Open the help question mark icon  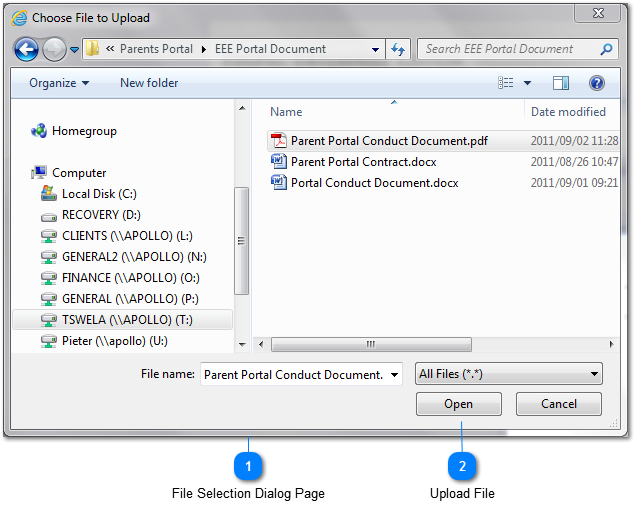(x=597, y=83)
